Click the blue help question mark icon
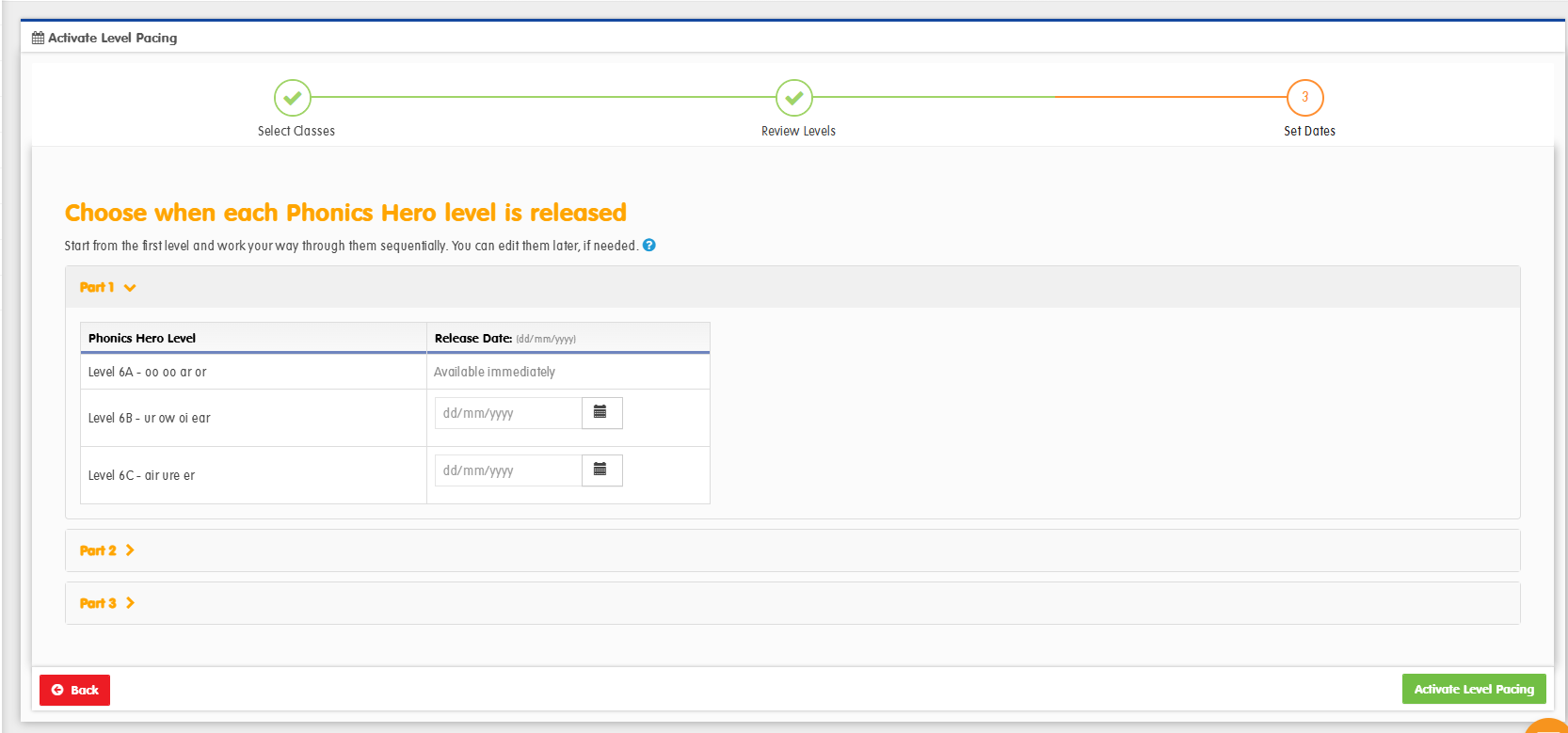Screen dimensions: 1568x733 click(x=649, y=246)
